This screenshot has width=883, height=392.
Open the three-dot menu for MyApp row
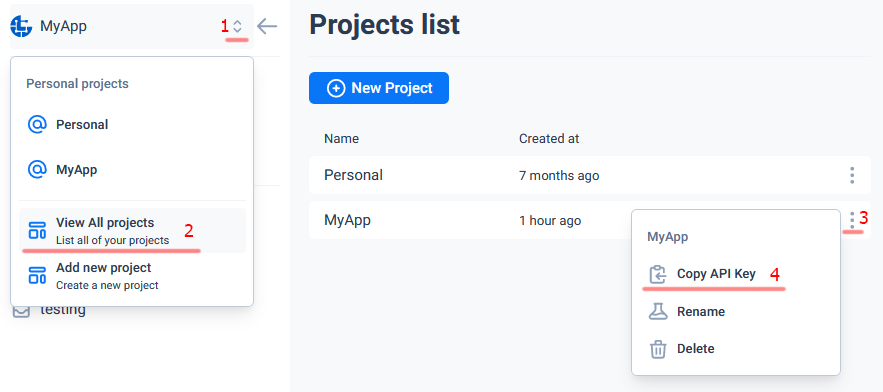pyautogui.click(x=852, y=220)
